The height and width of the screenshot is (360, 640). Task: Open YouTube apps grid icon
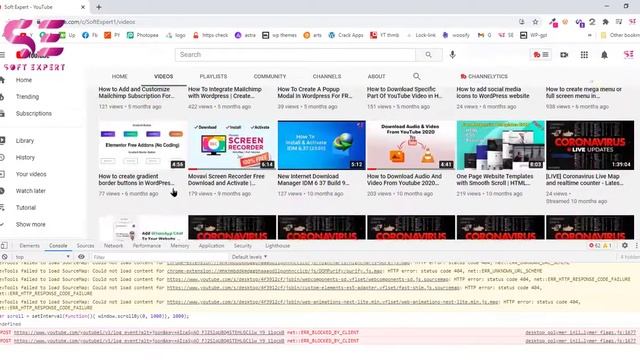pyautogui.click(x=584, y=55)
